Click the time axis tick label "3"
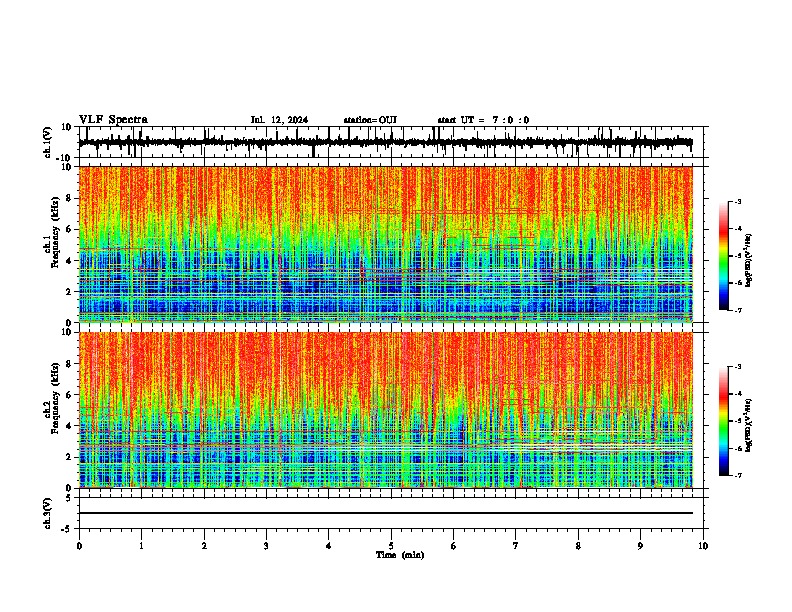This screenshot has width=792, height=612. (266, 546)
